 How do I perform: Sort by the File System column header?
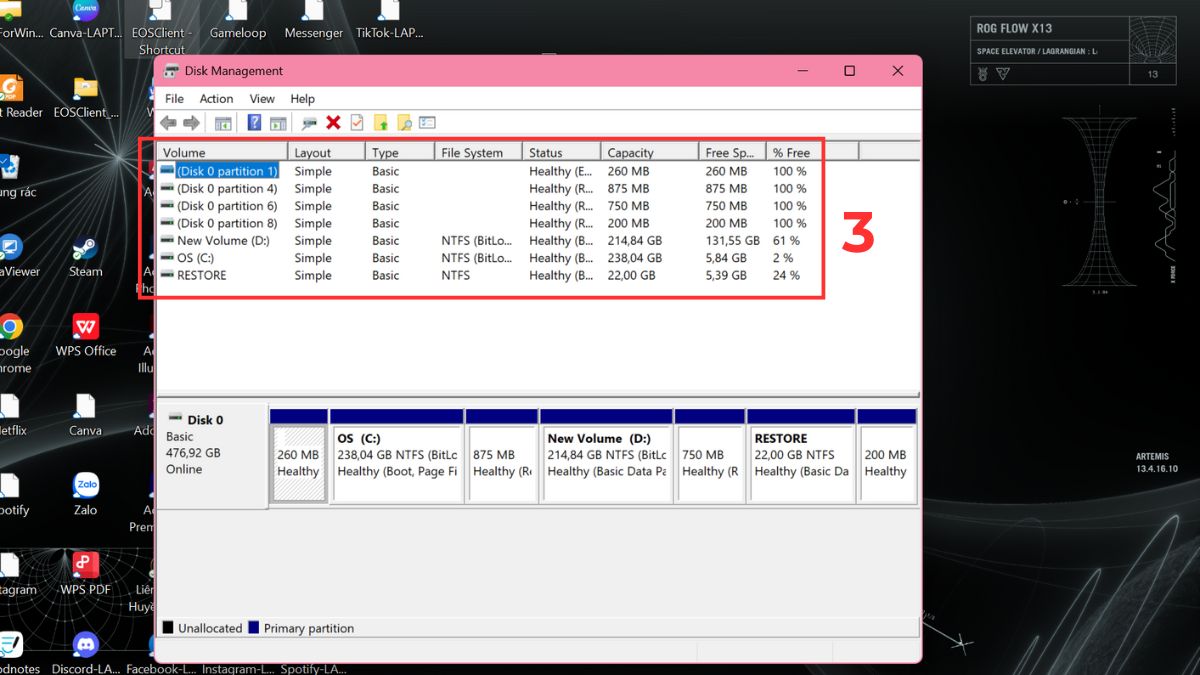[472, 153]
